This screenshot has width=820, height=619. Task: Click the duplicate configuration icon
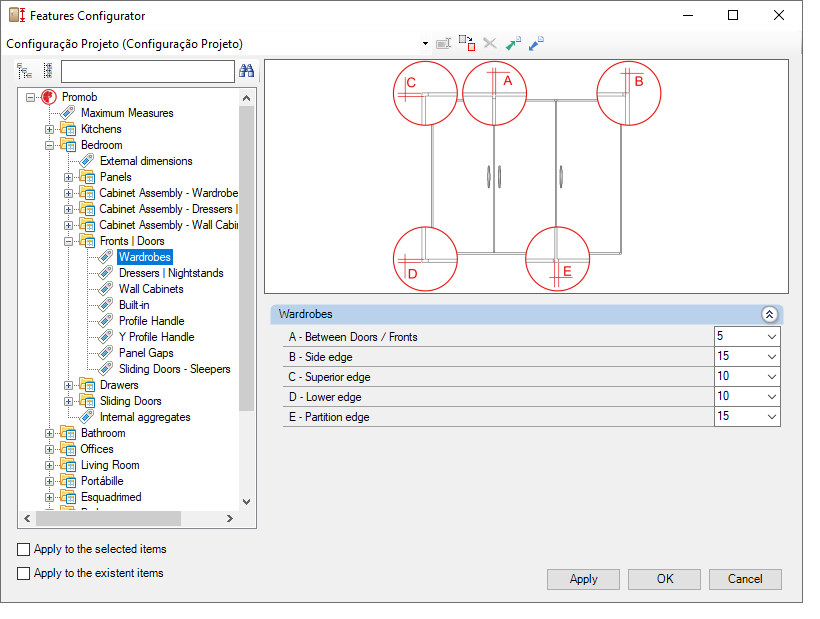click(467, 43)
